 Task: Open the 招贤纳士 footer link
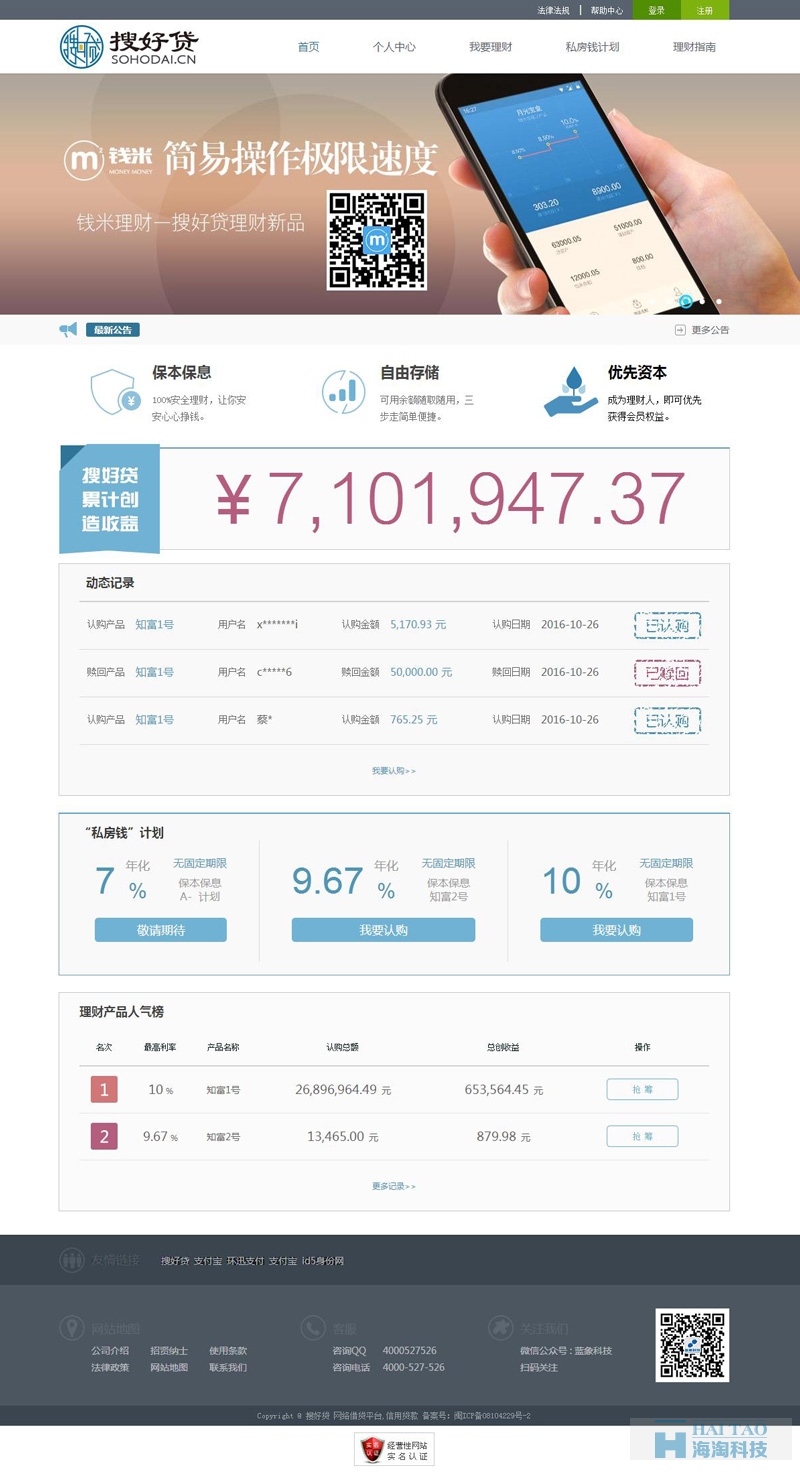coord(169,1351)
